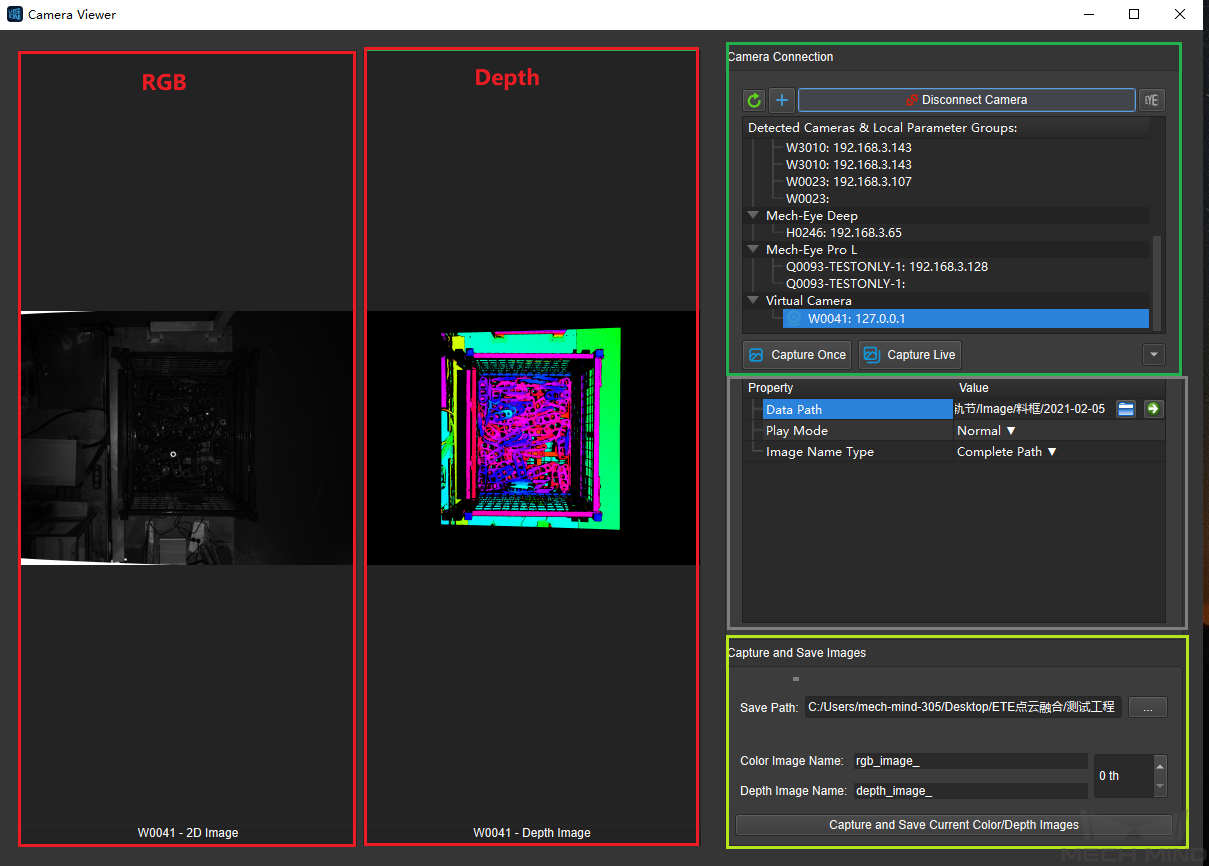Select the W0023 entry without IP address
Image resolution: width=1209 pixels, height=866 pixels.
[808, 199]
